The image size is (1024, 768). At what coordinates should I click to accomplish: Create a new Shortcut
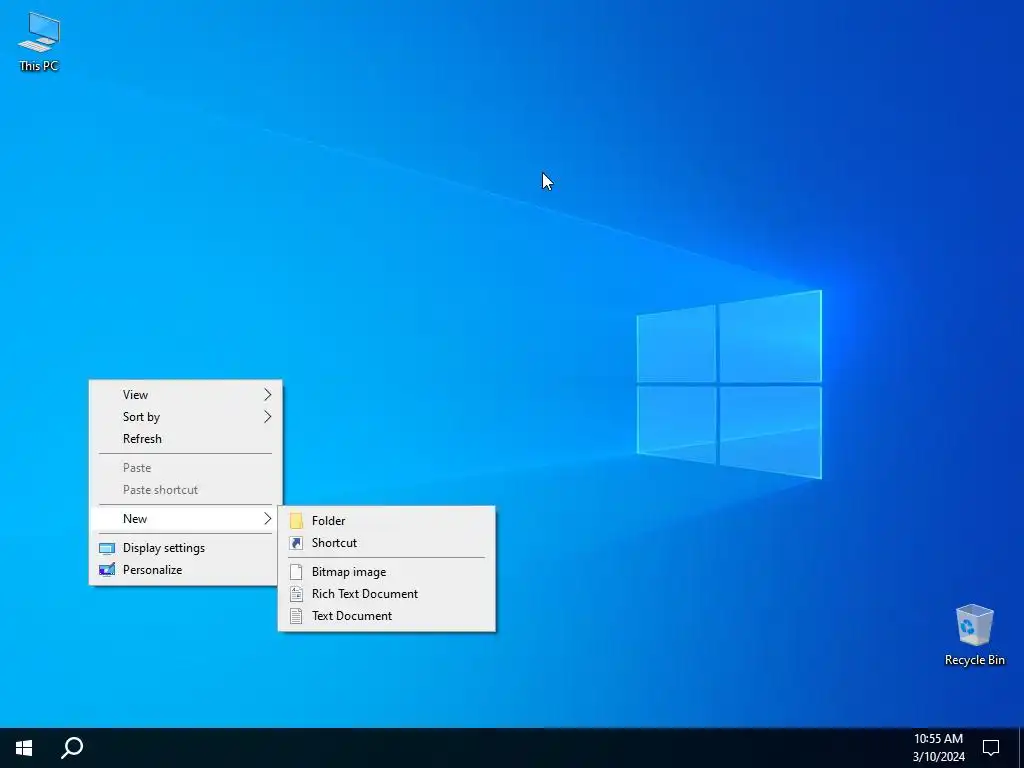click(x=387, y=543)
